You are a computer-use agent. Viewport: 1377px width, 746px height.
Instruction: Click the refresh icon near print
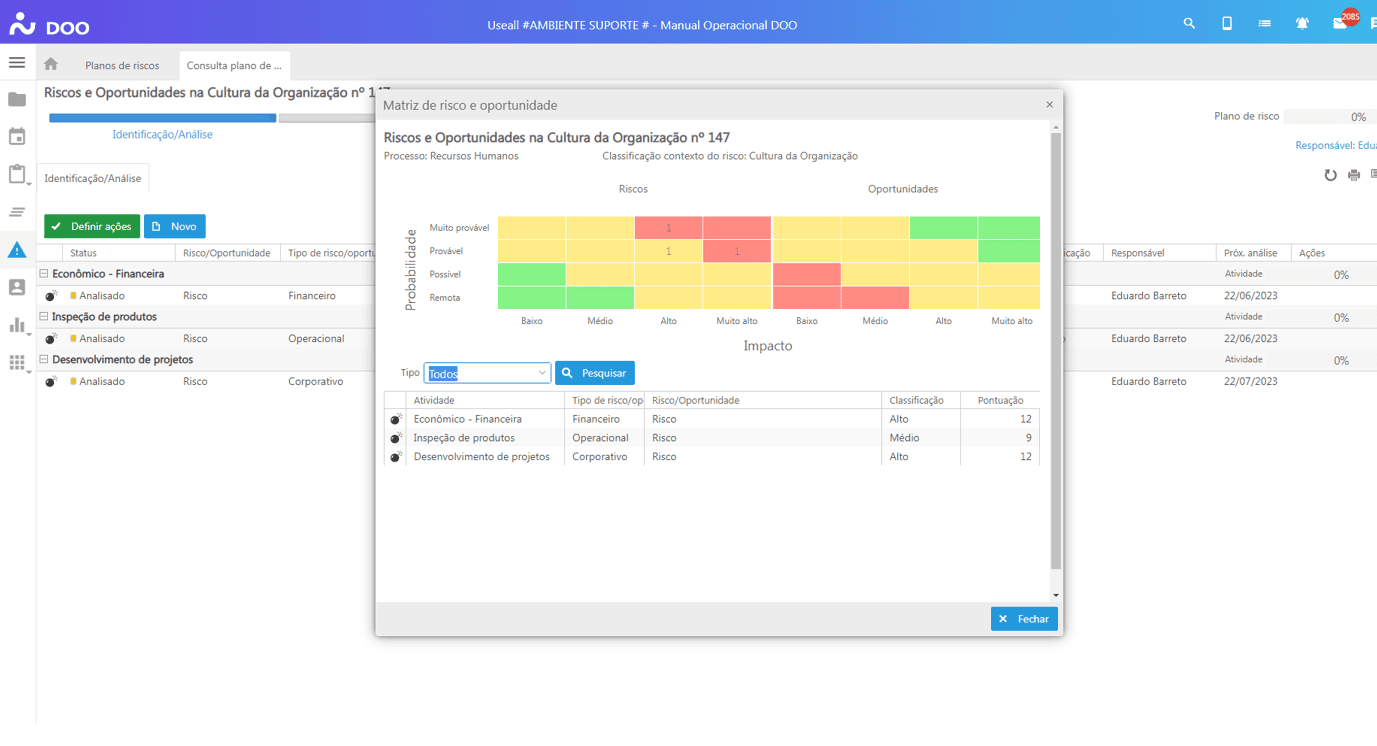pos(1330,175)
